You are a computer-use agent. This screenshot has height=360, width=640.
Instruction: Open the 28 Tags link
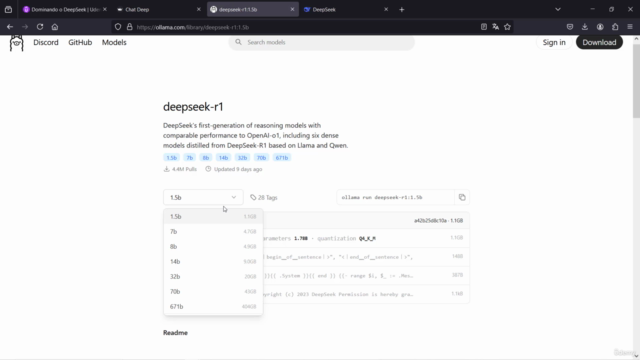(264, 198)
